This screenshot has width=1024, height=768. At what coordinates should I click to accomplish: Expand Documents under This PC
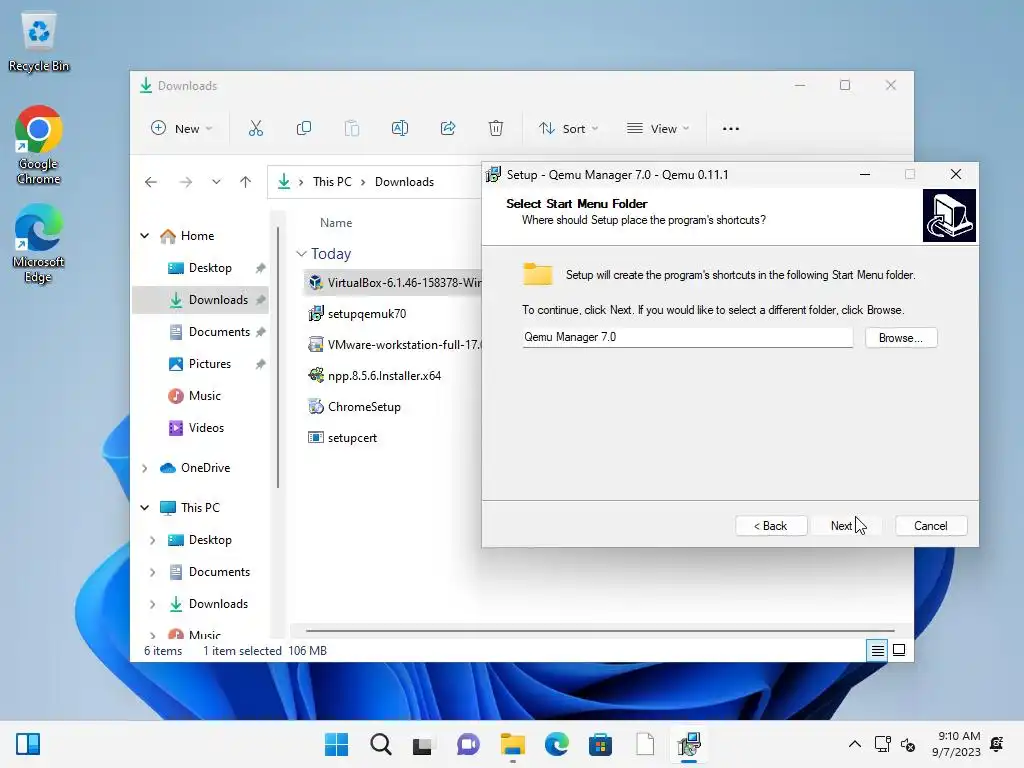click(153, 572)
